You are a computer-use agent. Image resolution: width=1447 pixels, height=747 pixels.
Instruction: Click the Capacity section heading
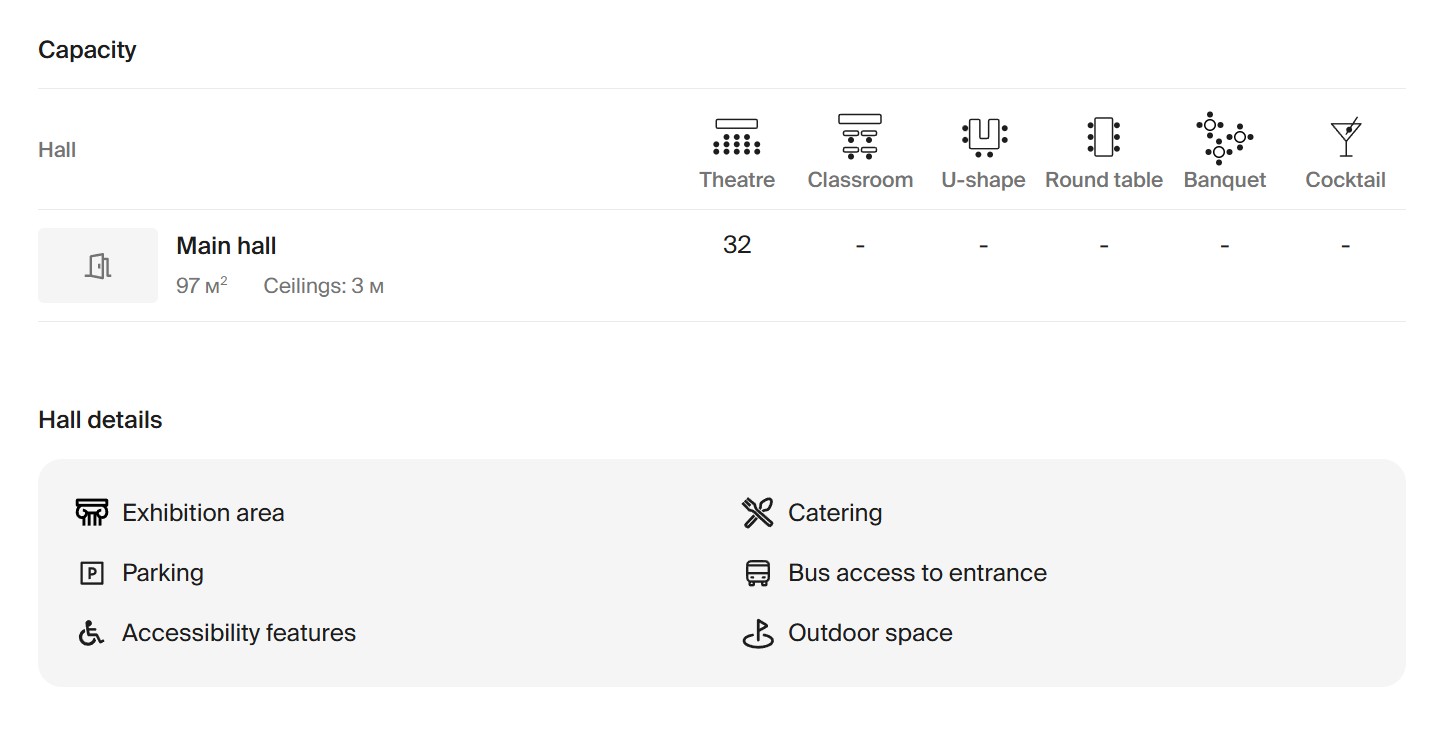tap(87, 50)
